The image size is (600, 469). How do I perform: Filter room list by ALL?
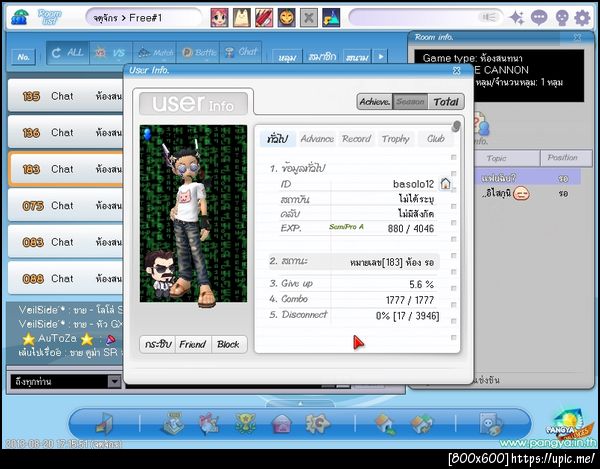[x=68, y=52]
